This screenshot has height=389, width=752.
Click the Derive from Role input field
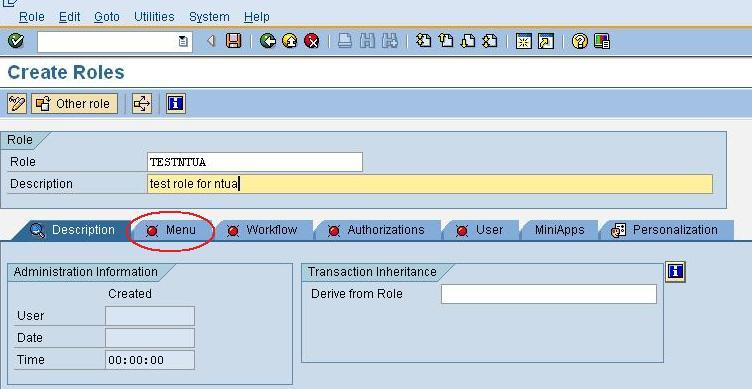(549, 294)
